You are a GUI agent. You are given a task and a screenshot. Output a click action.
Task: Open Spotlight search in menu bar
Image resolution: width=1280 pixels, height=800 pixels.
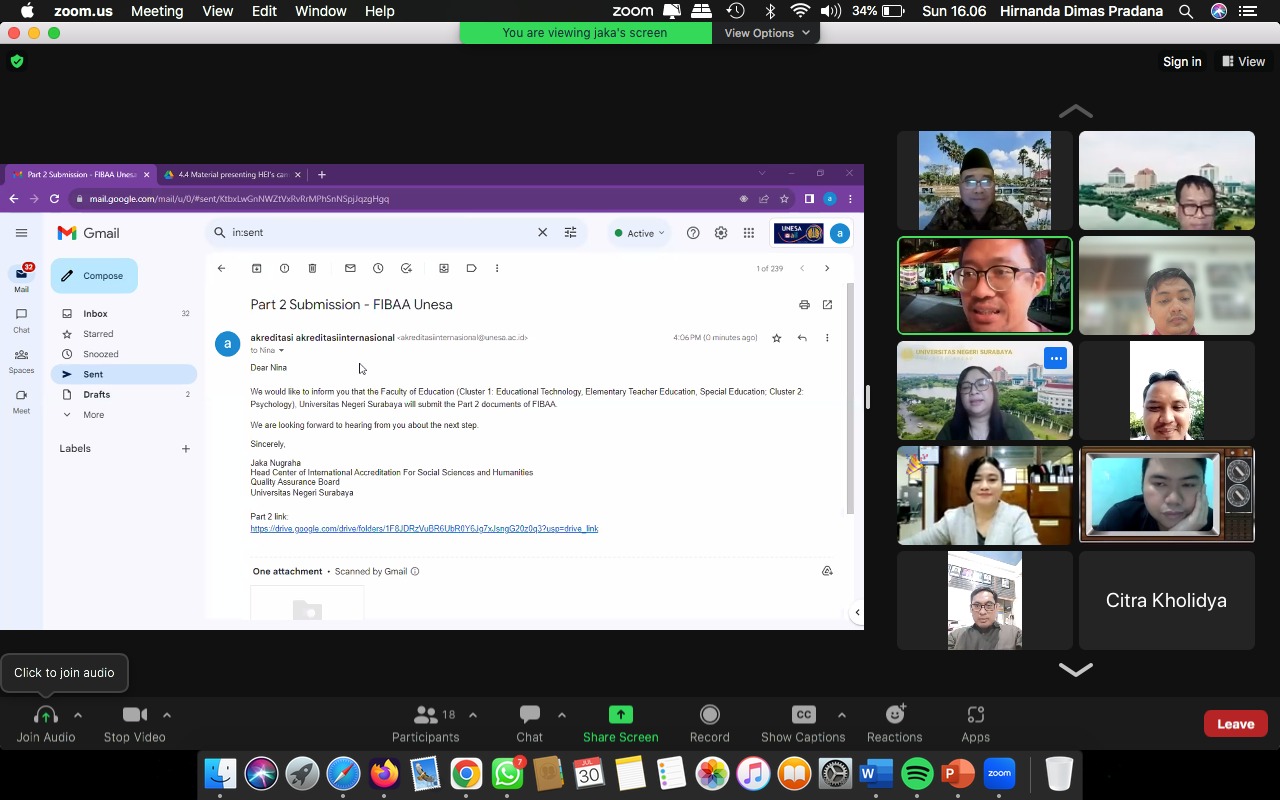[1186, 11]
